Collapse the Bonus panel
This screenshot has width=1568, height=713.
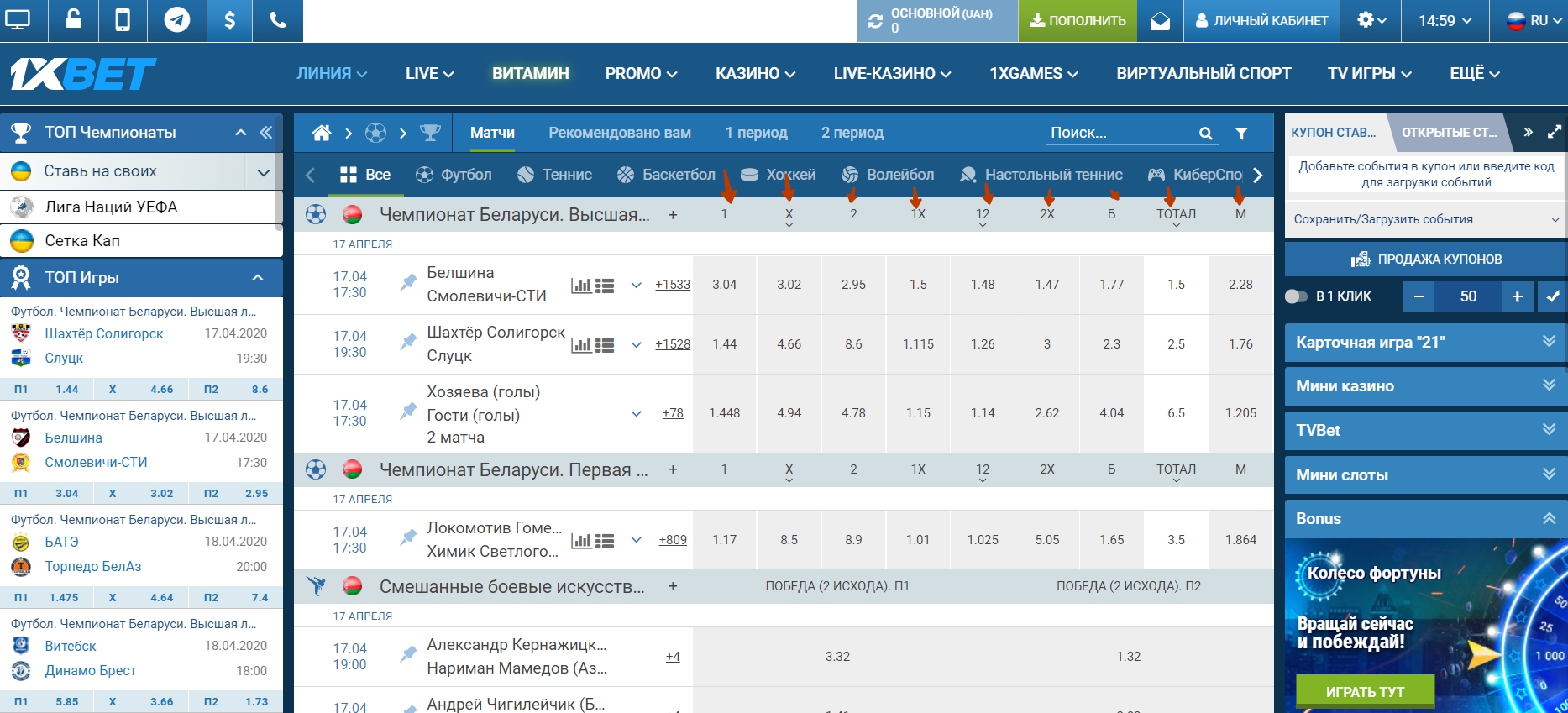(x=1426, y=518)
